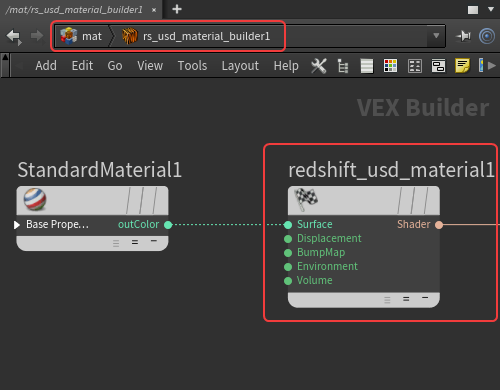Open a new pane tab with plus icon
Image resolution: width=500 pixels, height=390 pixels.
pos(177,9)
